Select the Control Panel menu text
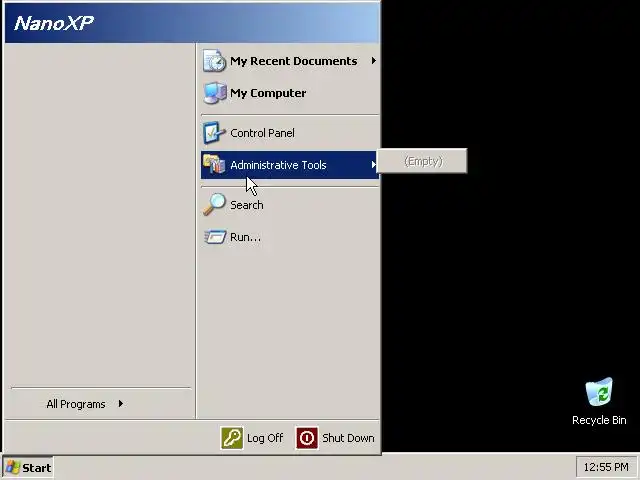 point(262,133)
